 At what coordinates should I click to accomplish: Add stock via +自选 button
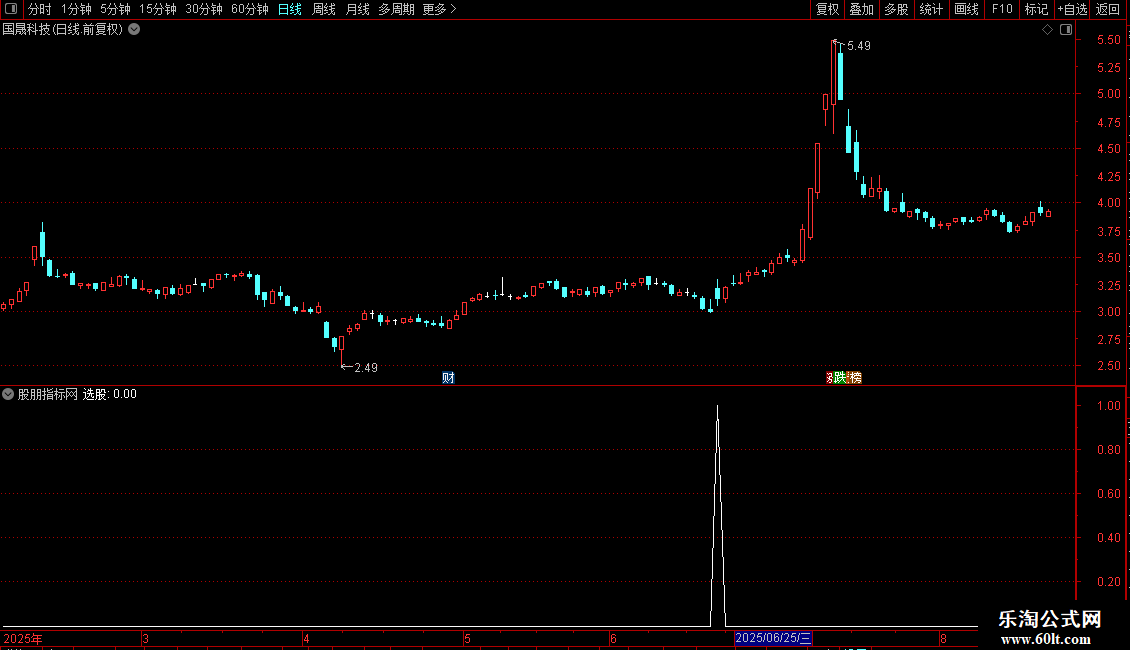[1072, 9]
